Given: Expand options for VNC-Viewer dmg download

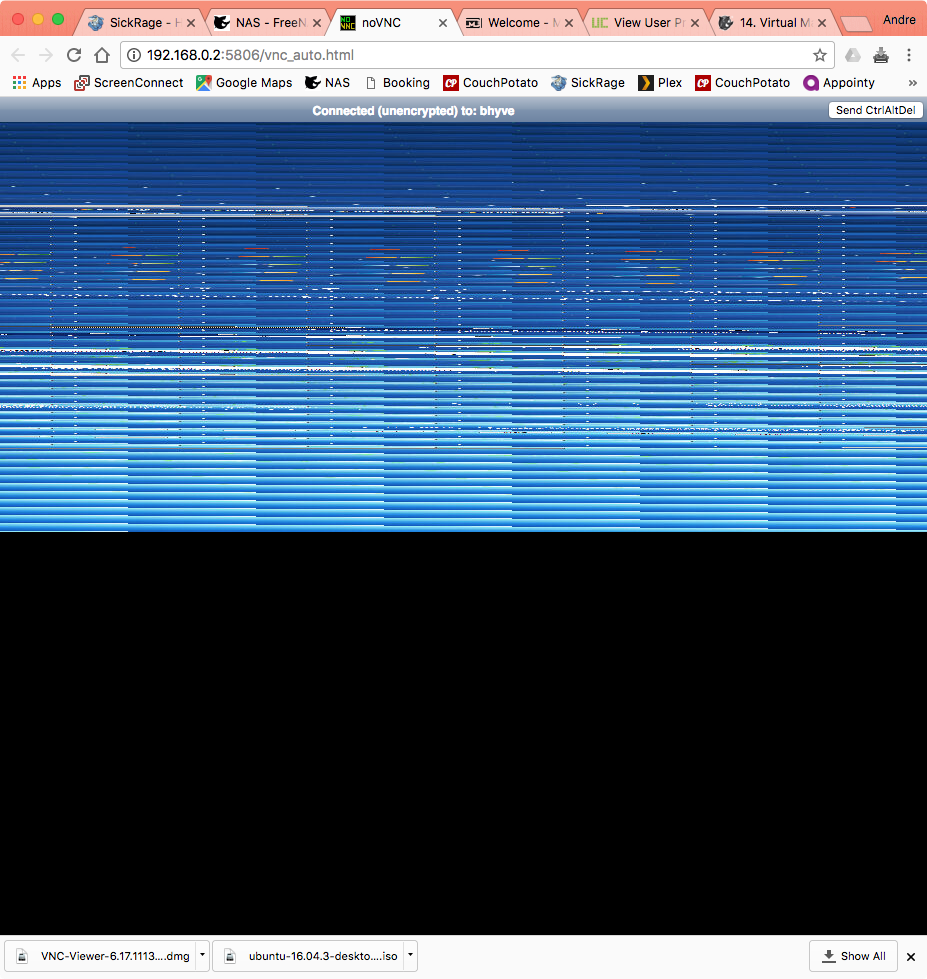Looking at the screenshot, I should tap(202, 955).
